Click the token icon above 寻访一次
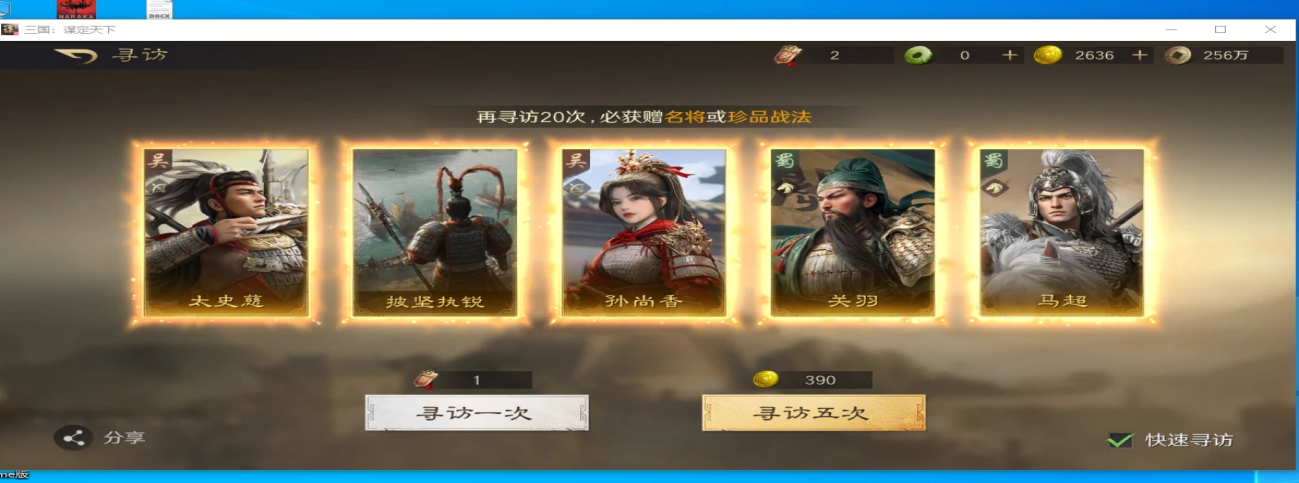Screen dimensions: 1299x483 pyautogui.click(x=426, y=380)
